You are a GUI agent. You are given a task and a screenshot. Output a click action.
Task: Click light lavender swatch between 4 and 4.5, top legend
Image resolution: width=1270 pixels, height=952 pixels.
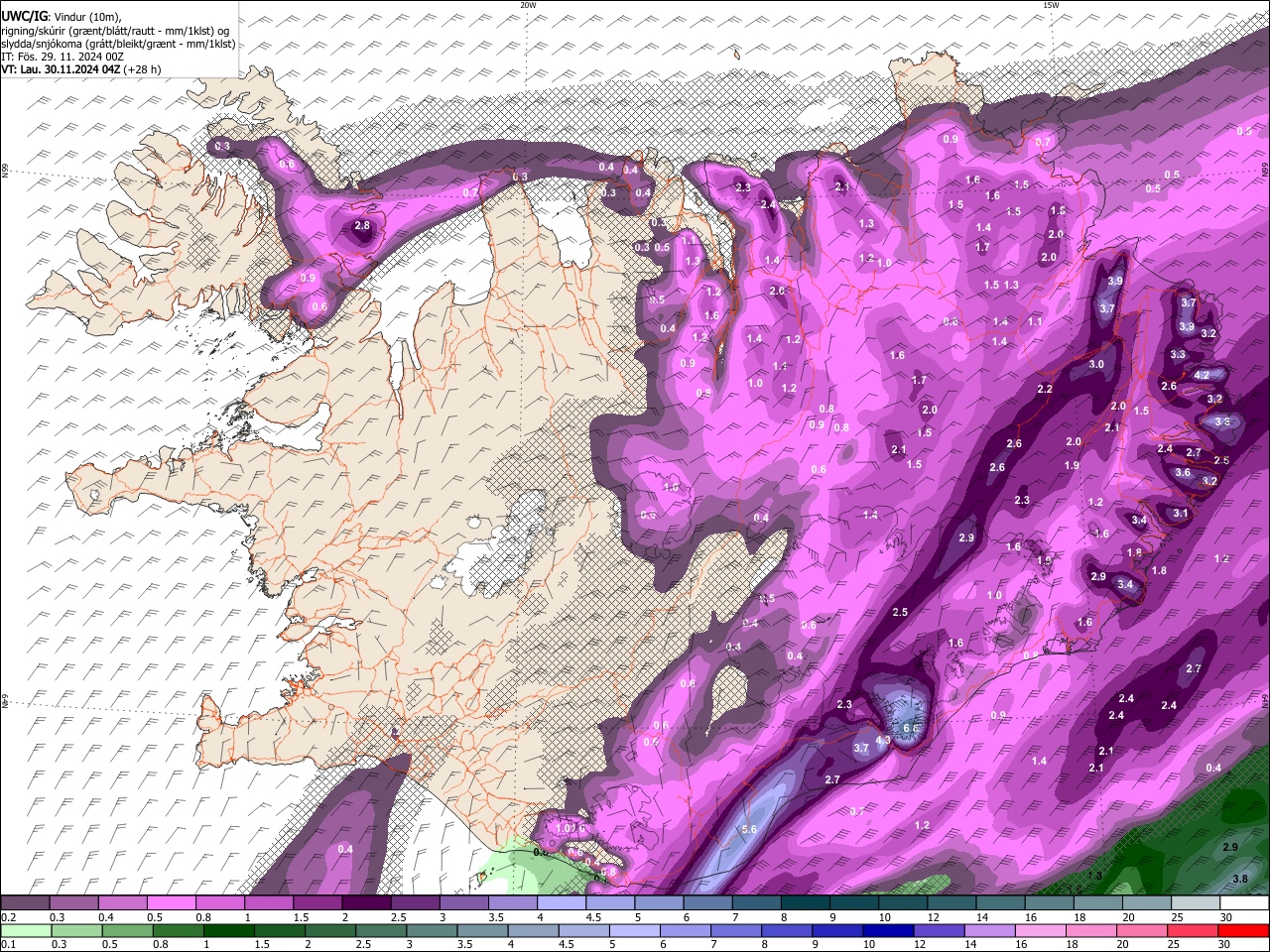click(x=561, y=903)
